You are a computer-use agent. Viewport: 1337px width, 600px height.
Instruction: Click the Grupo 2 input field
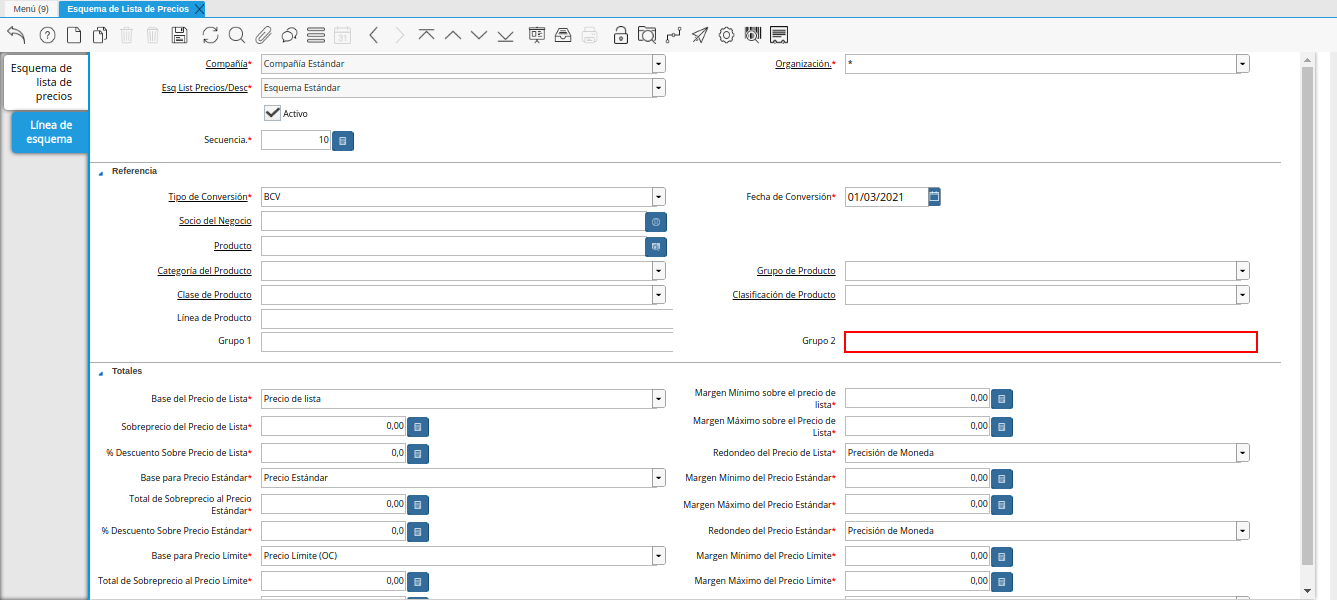coord(1050,342)
